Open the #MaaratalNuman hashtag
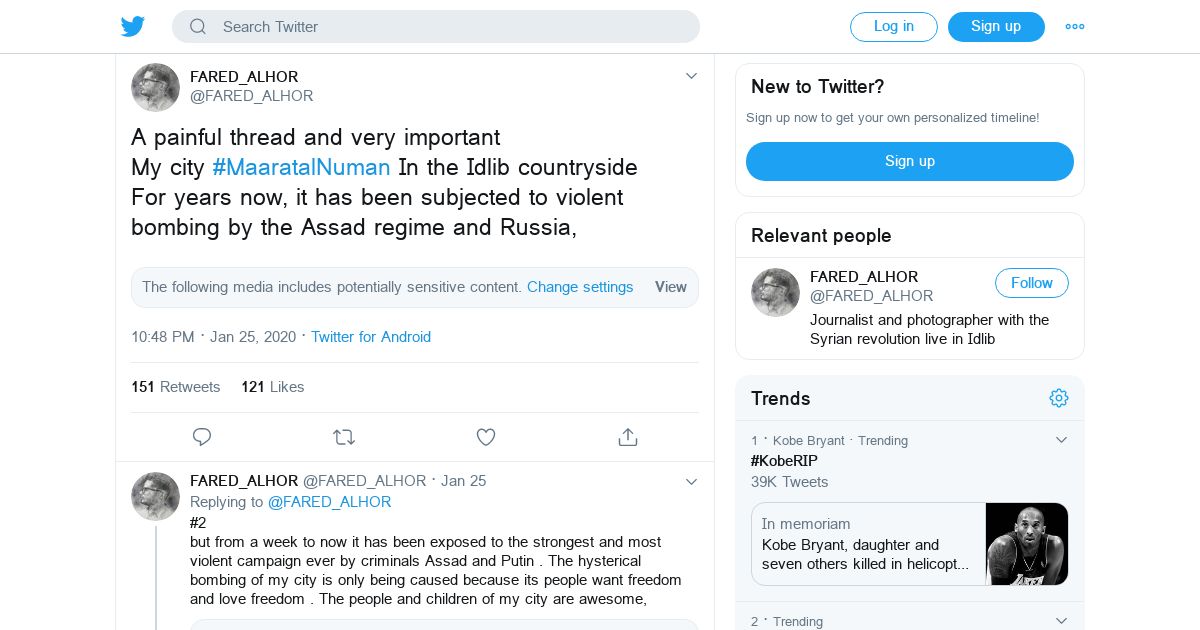This screenshot has width=1200, height=630. tap(301, 167)
